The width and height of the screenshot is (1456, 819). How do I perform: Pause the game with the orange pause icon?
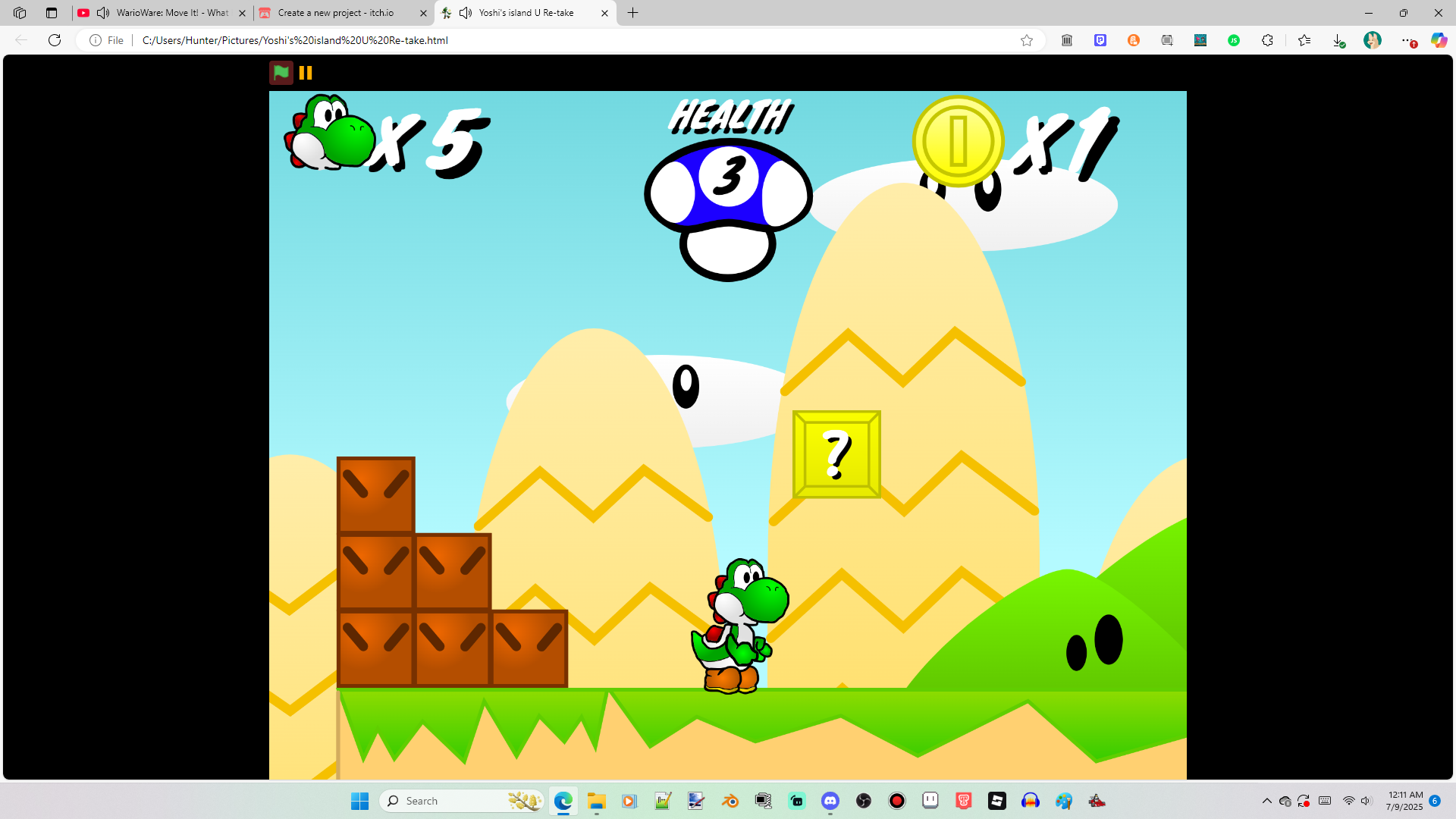[x=306, y=73]
